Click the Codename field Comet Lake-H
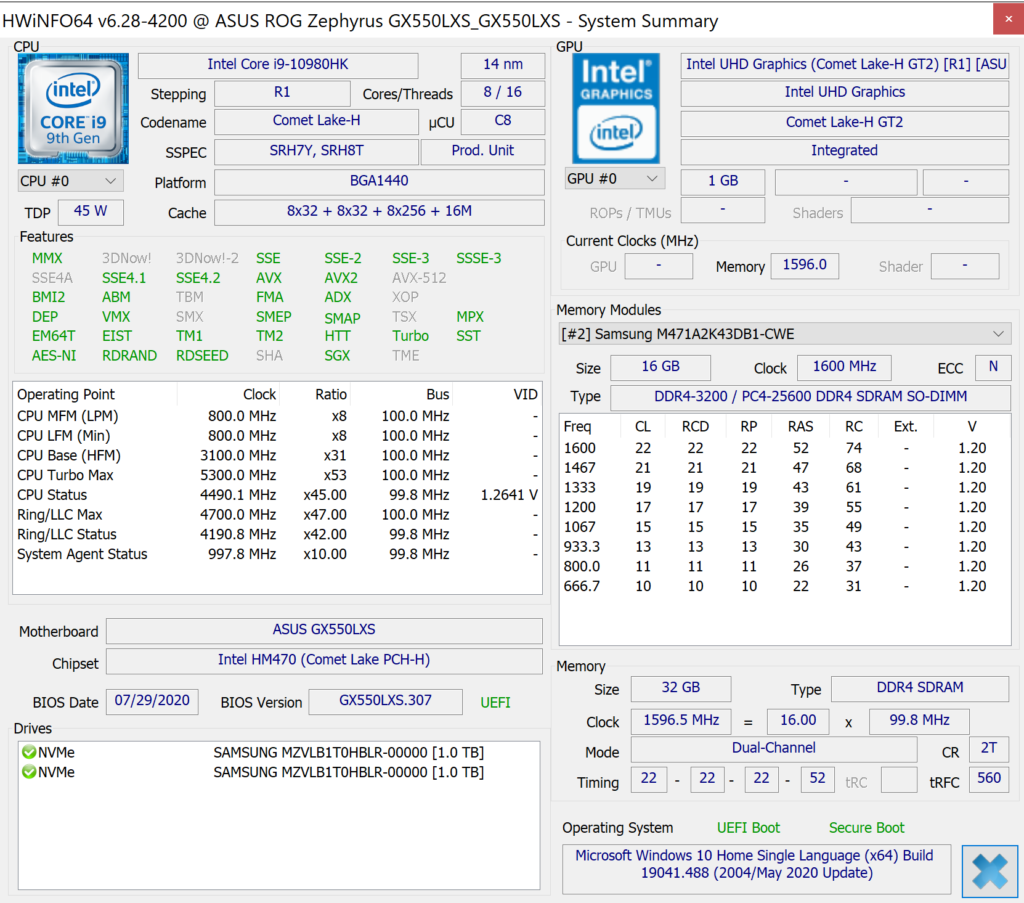The width and height of the screenshot is (1024, 903). 316,121
